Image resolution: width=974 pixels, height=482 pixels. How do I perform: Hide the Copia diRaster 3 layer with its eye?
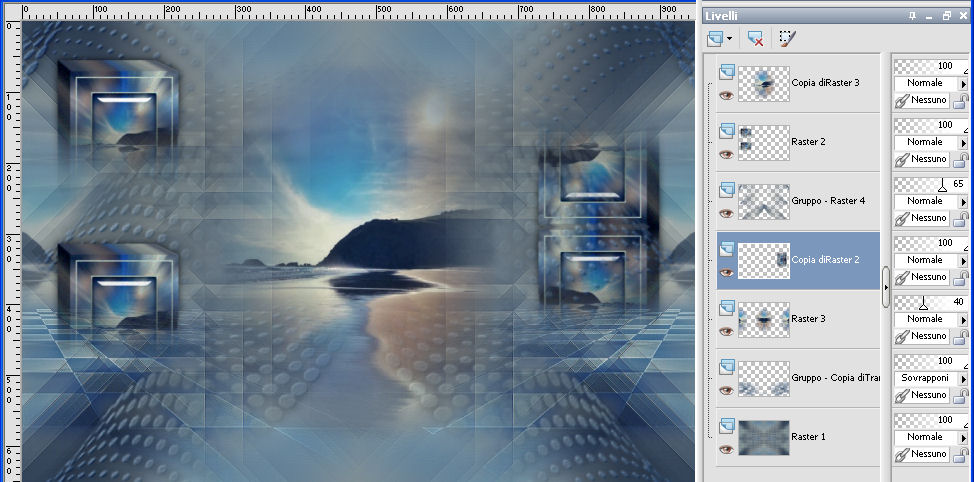click(726, 96)
